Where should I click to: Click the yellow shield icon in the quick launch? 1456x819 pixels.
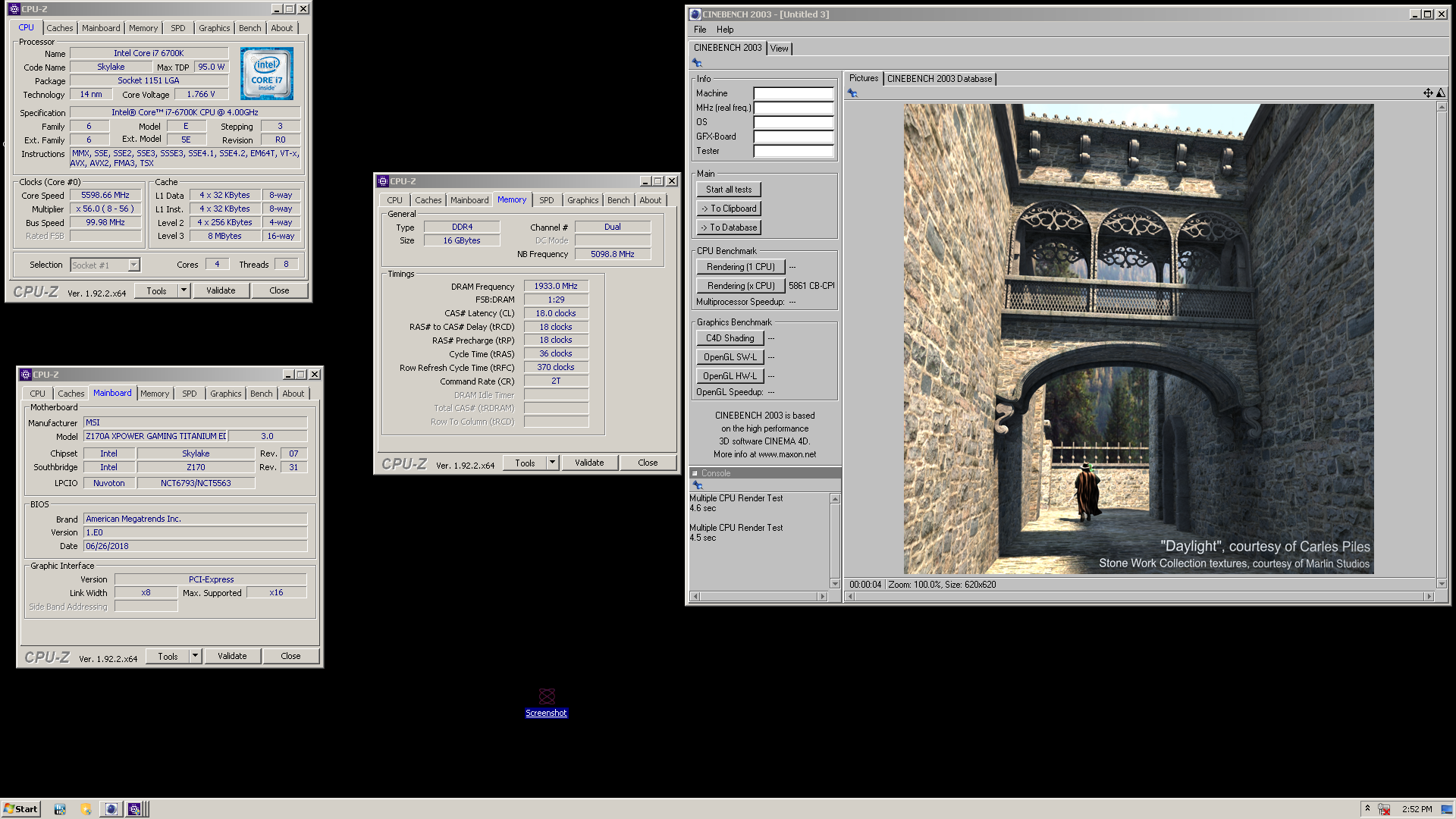click(x=86, y=809)
